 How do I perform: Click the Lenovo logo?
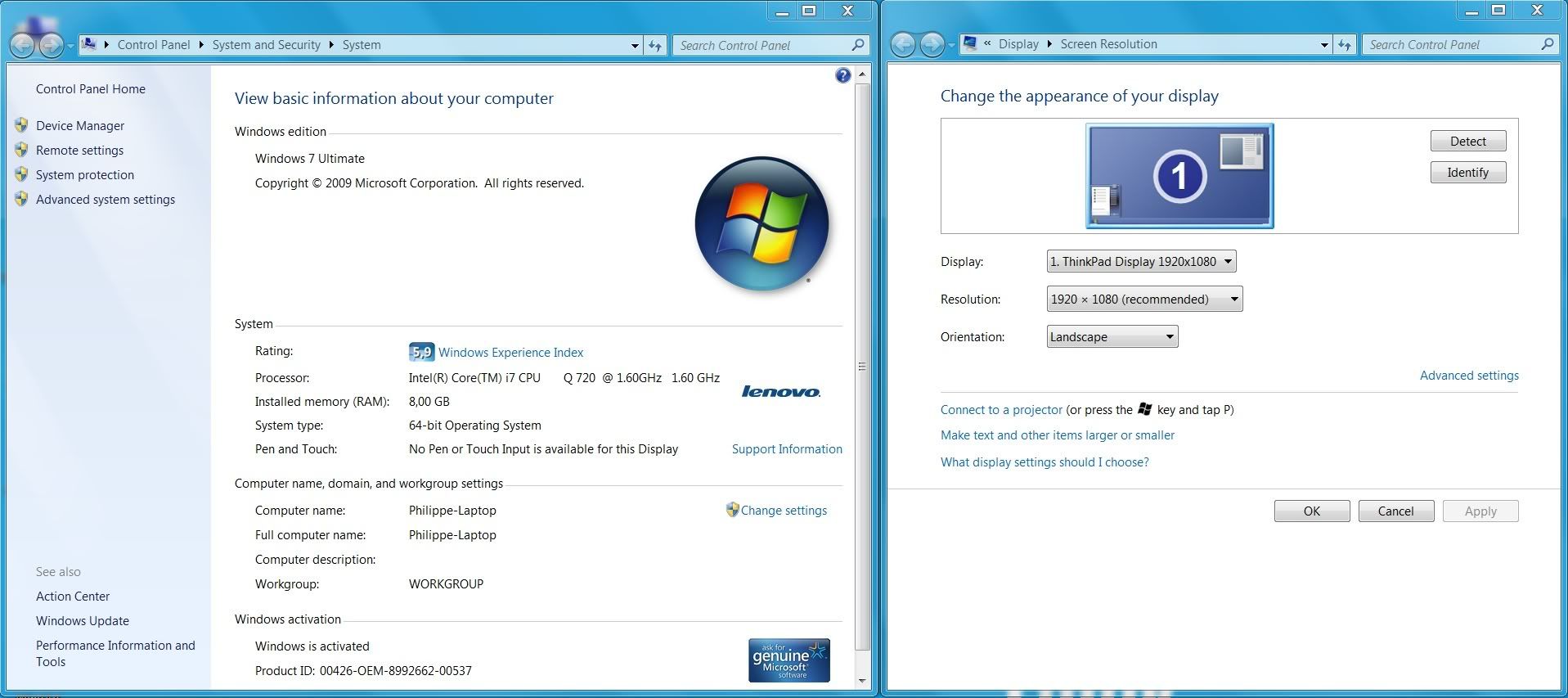780,391
